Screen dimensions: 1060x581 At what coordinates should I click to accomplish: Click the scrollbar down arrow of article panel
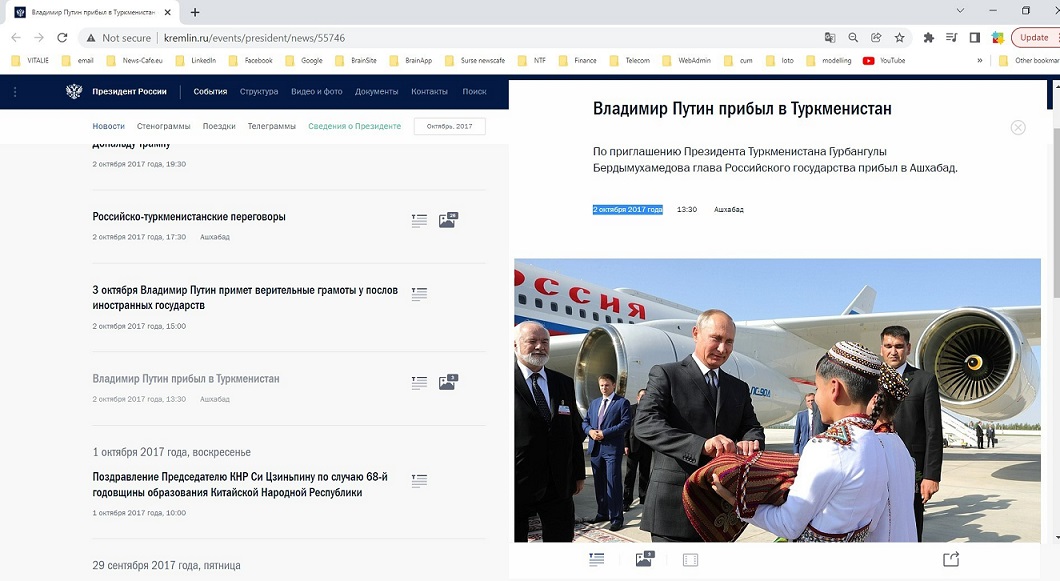pos(1057,538)
